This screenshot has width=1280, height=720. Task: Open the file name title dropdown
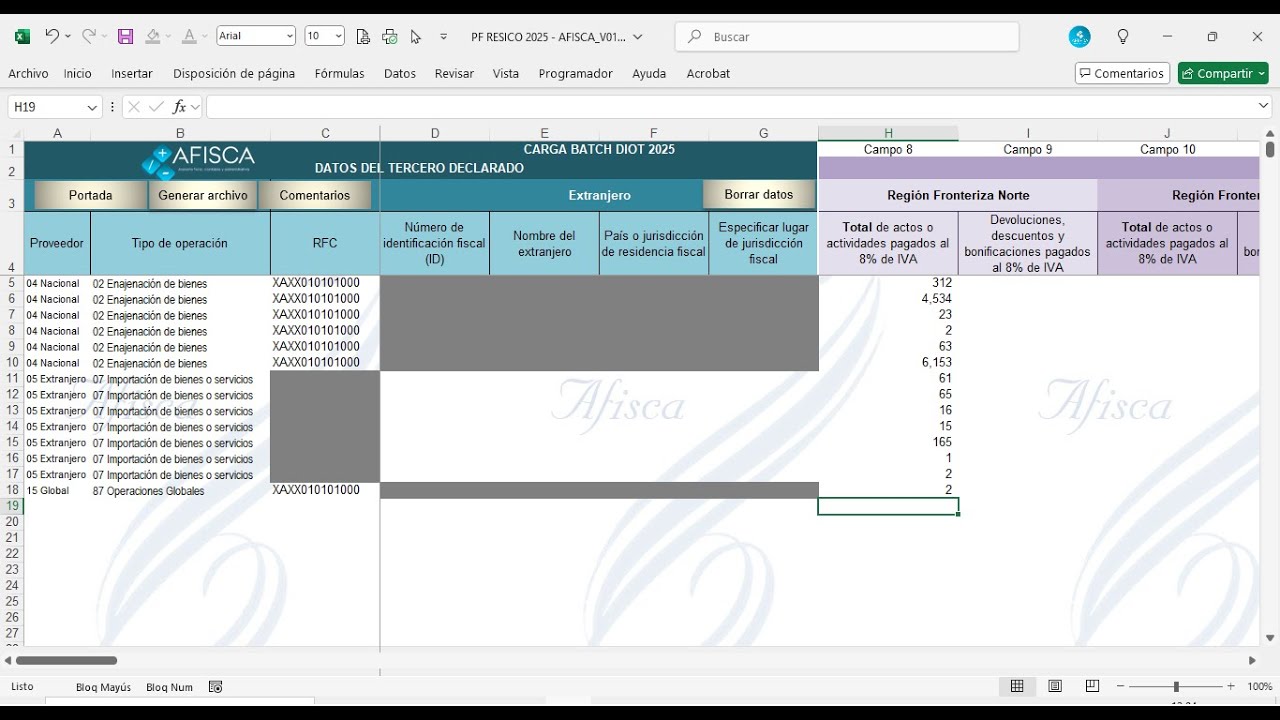click(637, 37)
